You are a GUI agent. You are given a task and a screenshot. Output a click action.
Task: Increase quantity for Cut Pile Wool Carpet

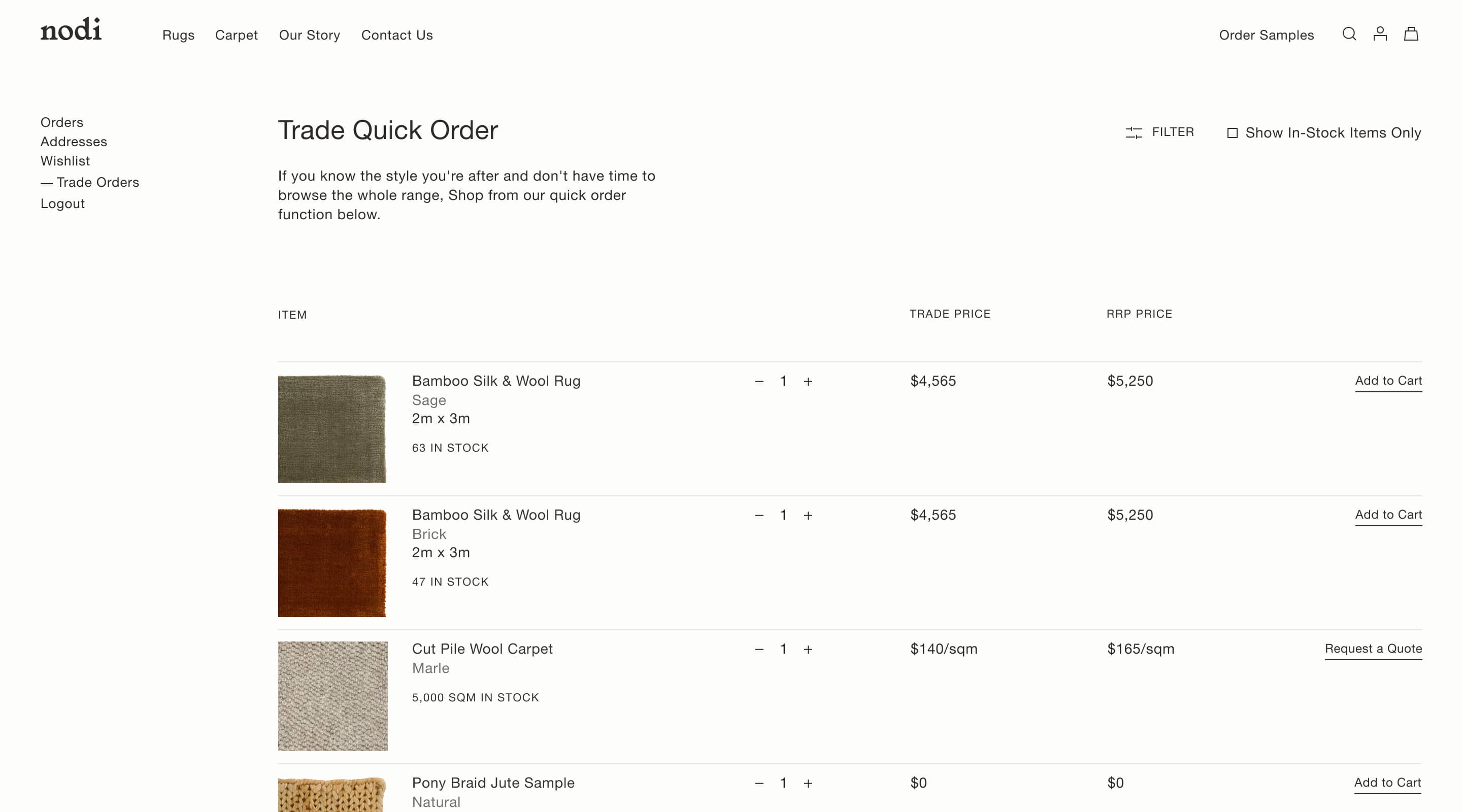tap(808, 649)
